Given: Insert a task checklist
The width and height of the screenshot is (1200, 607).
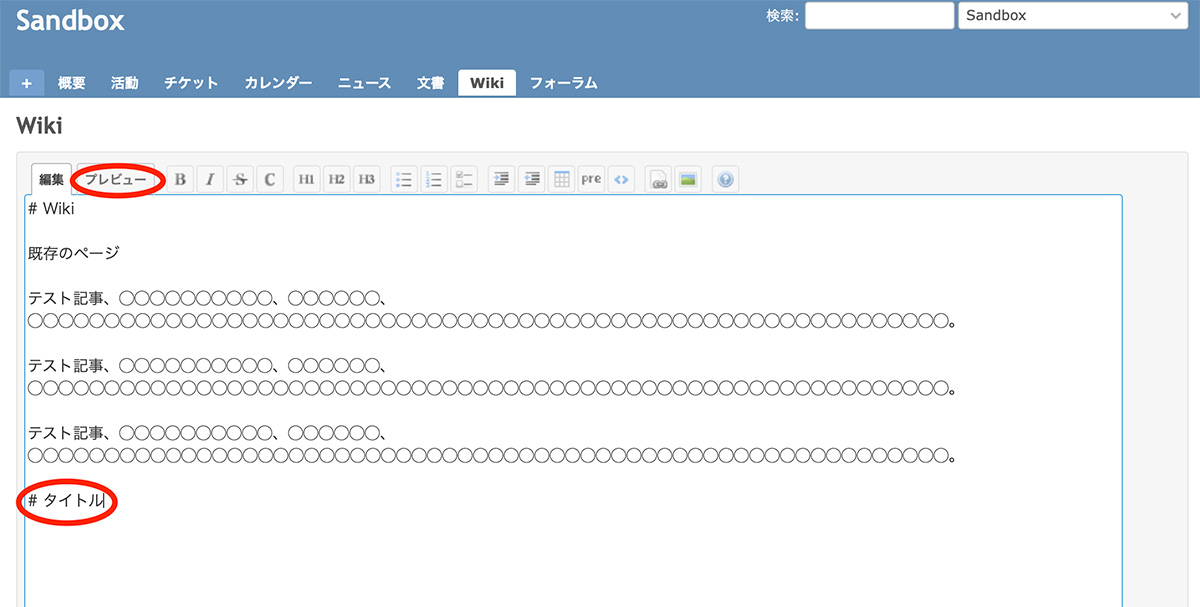Looking at the screenshot, I should (464, 180).
